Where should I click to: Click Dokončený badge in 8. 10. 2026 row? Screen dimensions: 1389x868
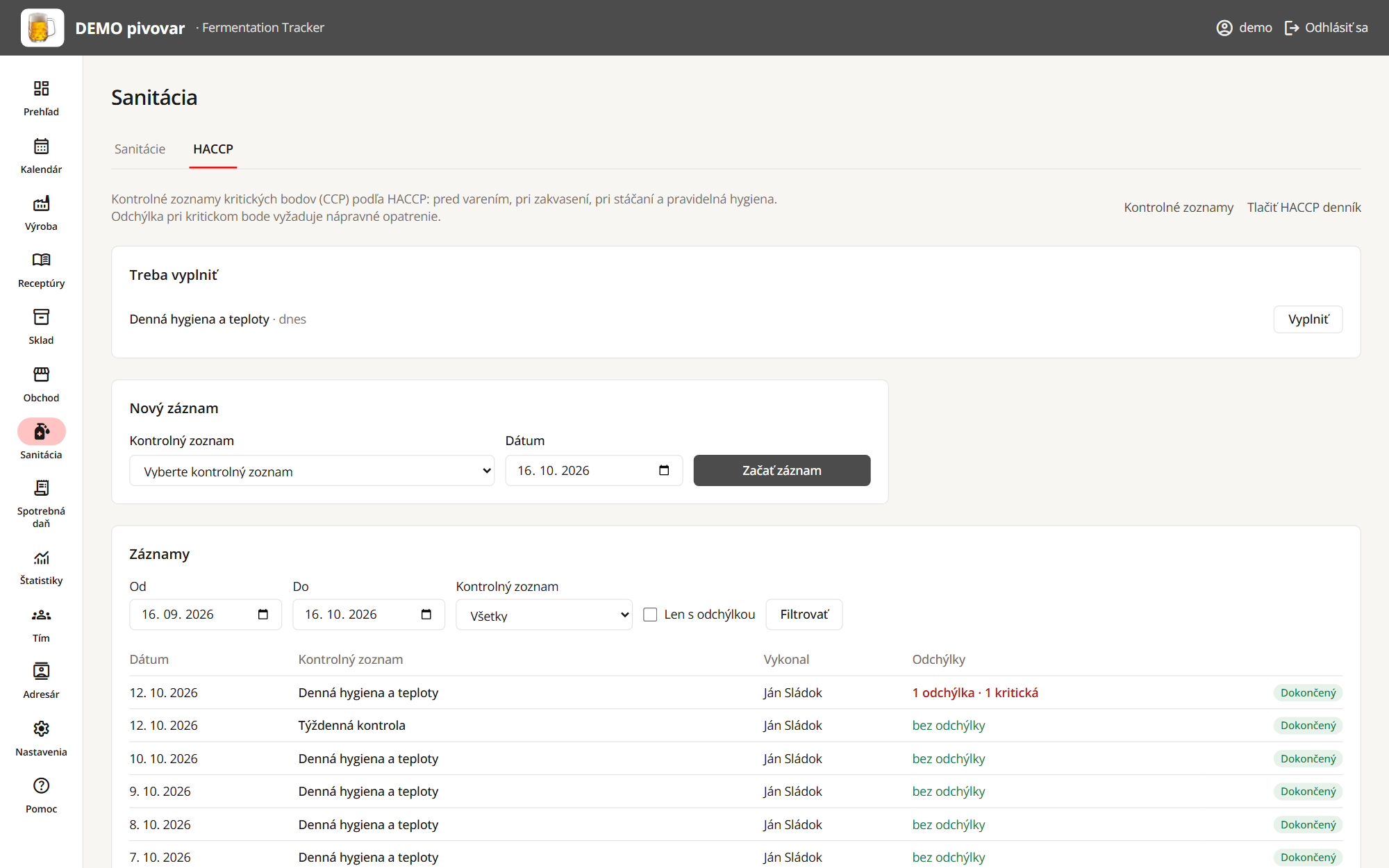(x=1308, y=825)
